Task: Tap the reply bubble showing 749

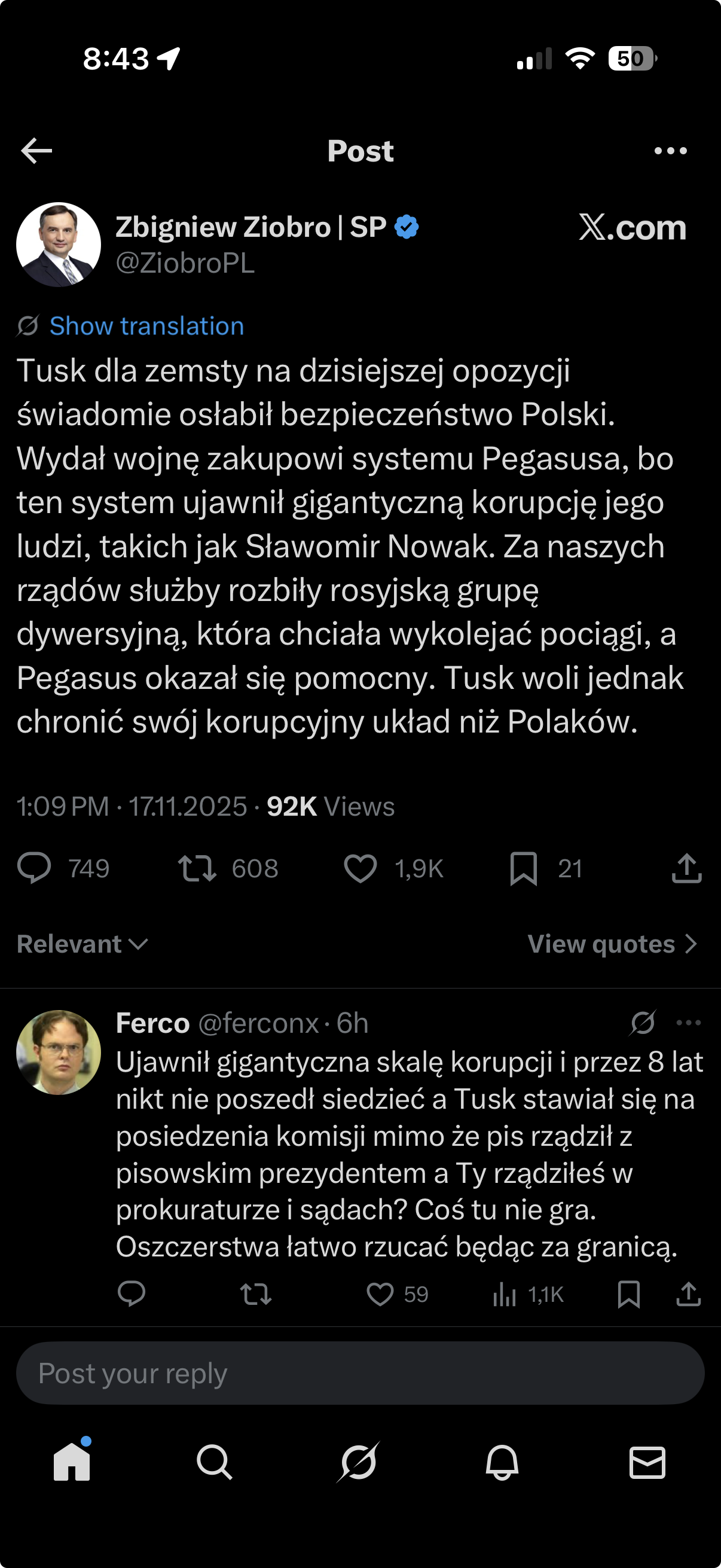Action: pos(35,867)
